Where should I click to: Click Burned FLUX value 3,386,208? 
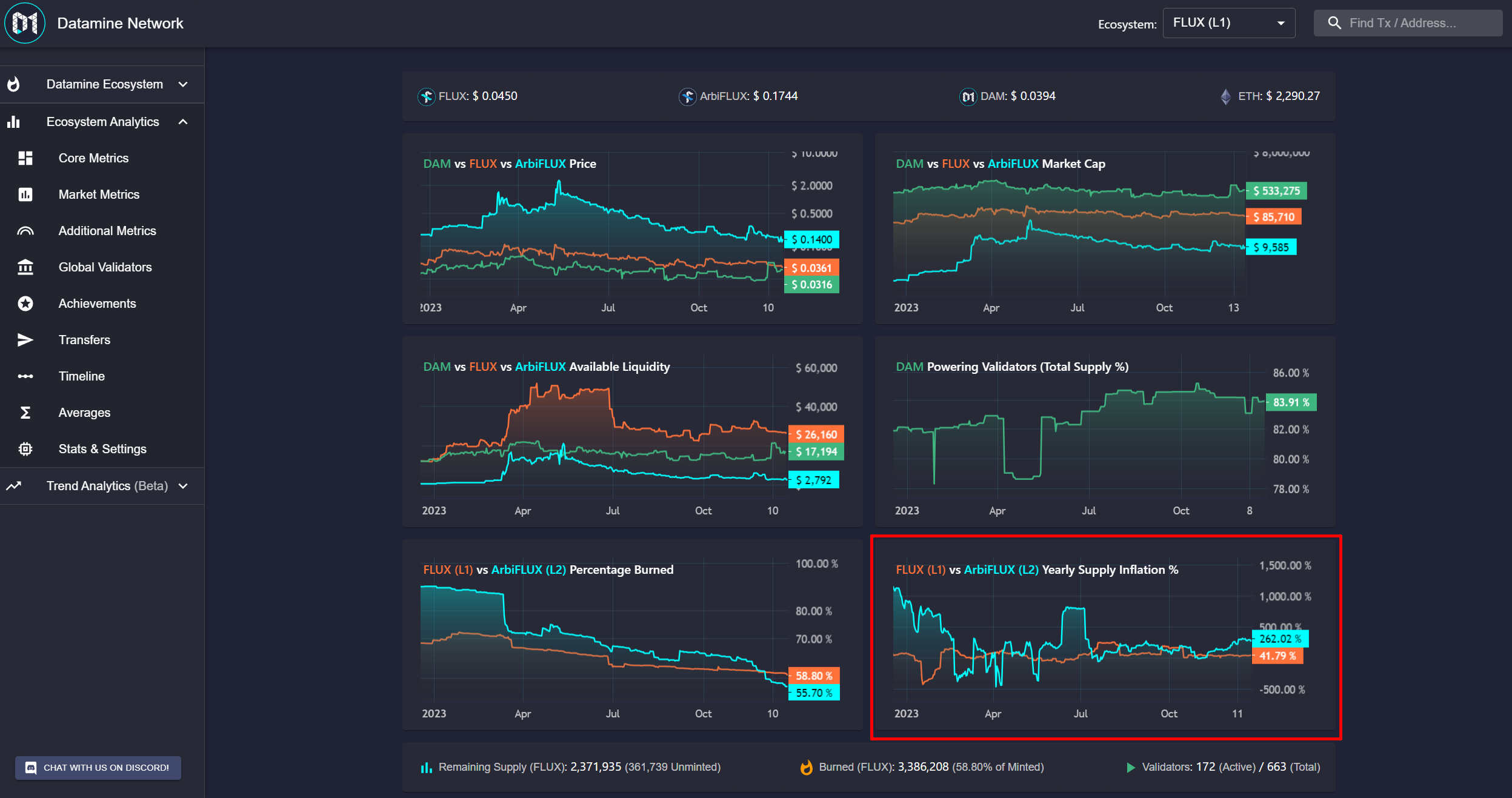pos(923,767)
